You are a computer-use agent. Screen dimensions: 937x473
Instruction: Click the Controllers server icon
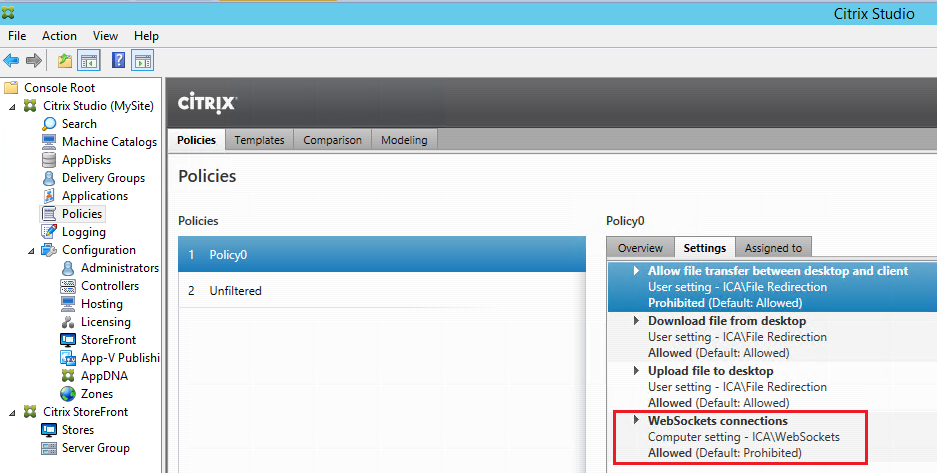pos(68,286)
